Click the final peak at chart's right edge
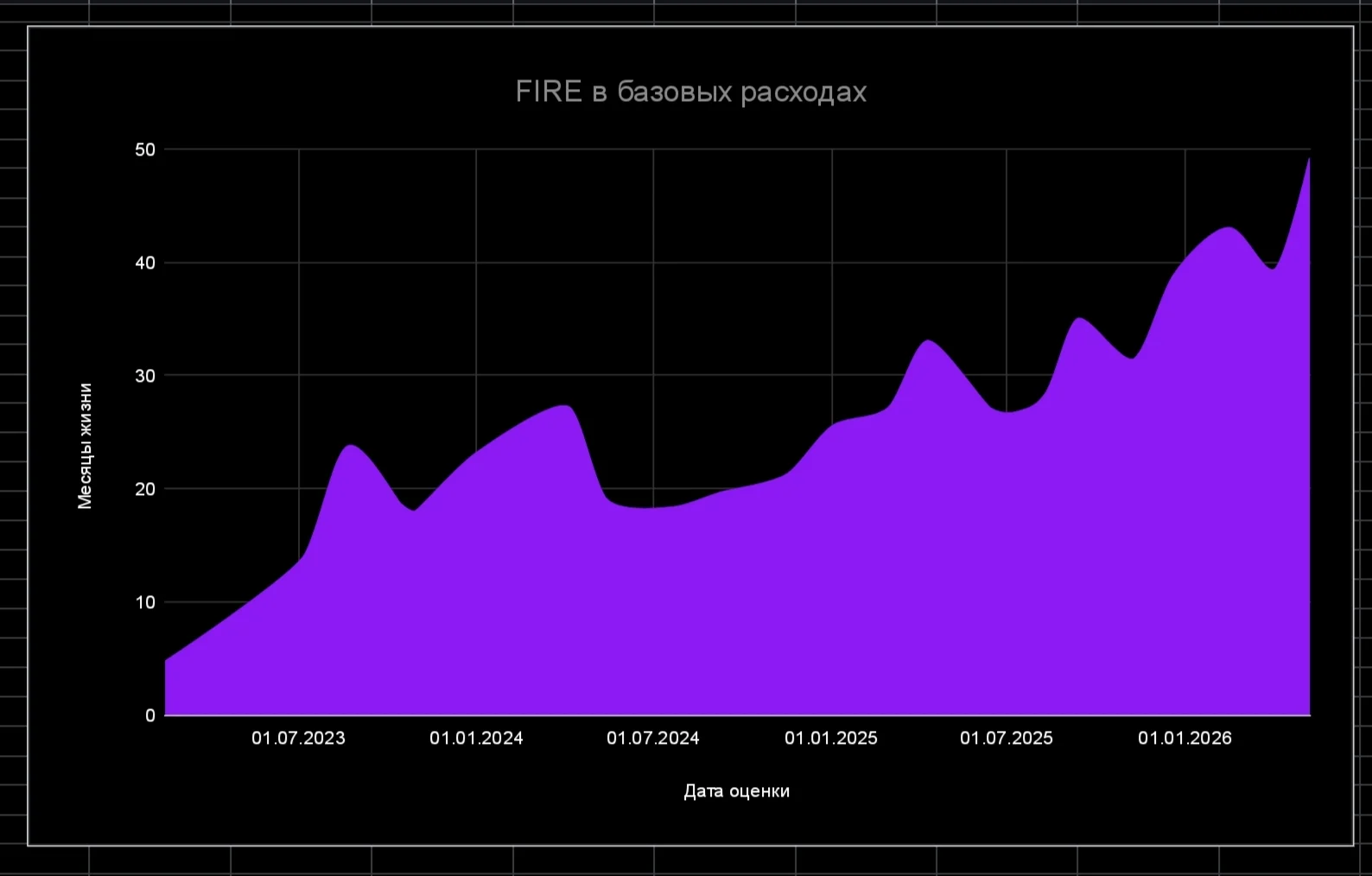The width and height of the screenshot is (1372, 876). coord(1309,161)
